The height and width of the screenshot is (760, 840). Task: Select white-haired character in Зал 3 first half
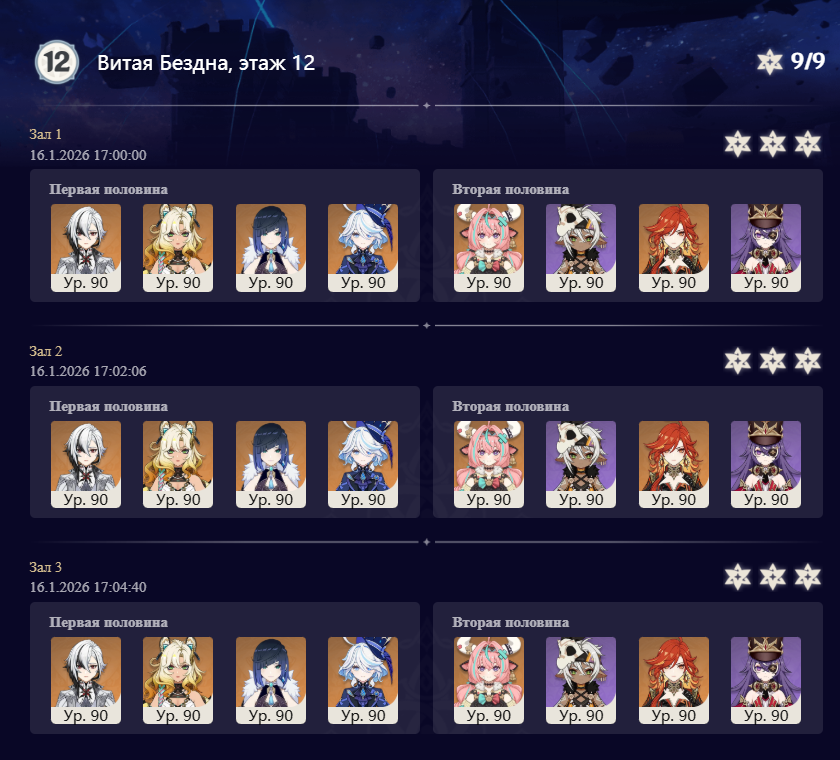click(86, 680)
